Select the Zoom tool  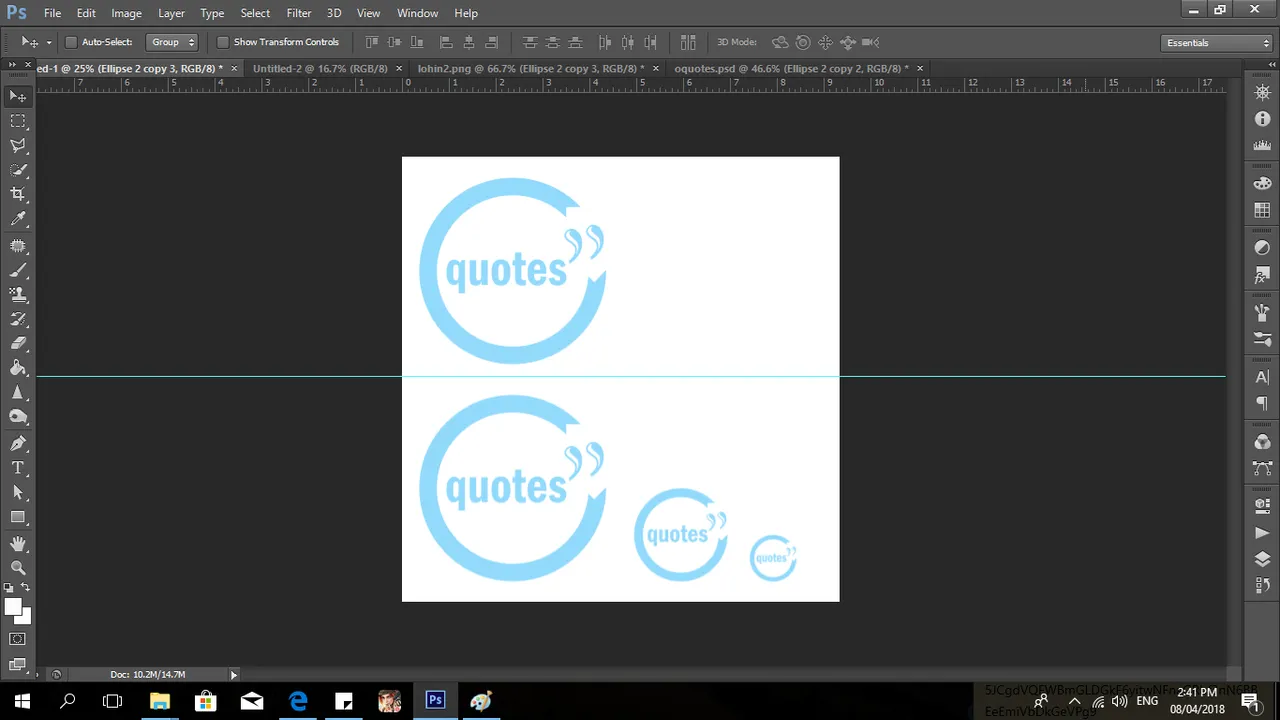[x=18, y=567]
